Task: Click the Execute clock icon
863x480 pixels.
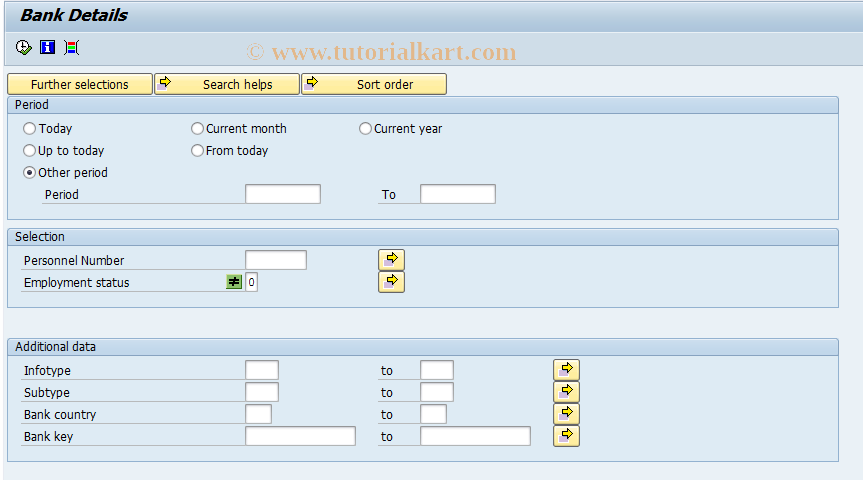Action: (23, 48)
